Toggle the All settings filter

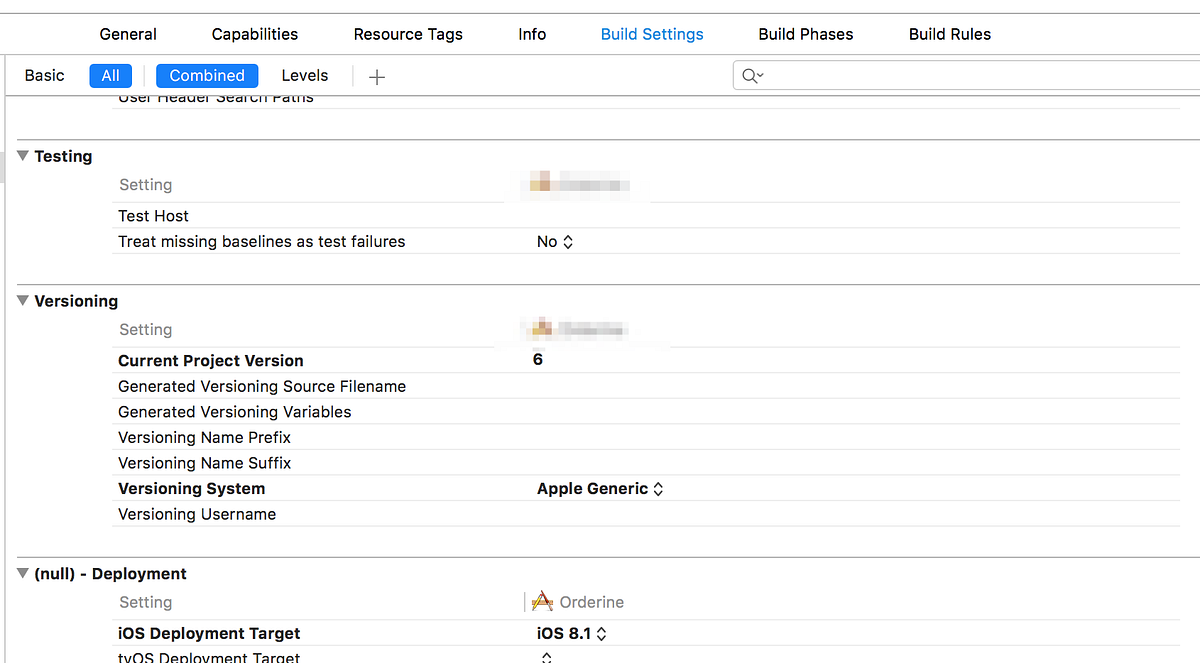coord(110,75)
